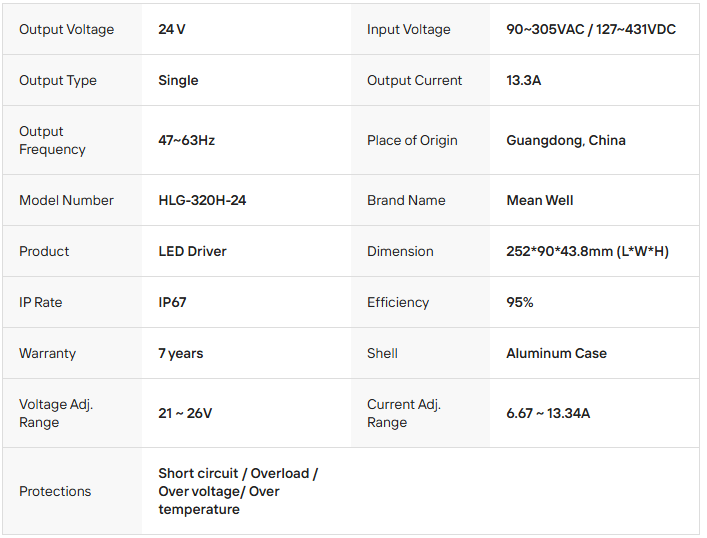Select the 13.3A output current value
The image size is (707, 538).
[x=524, y=80]
